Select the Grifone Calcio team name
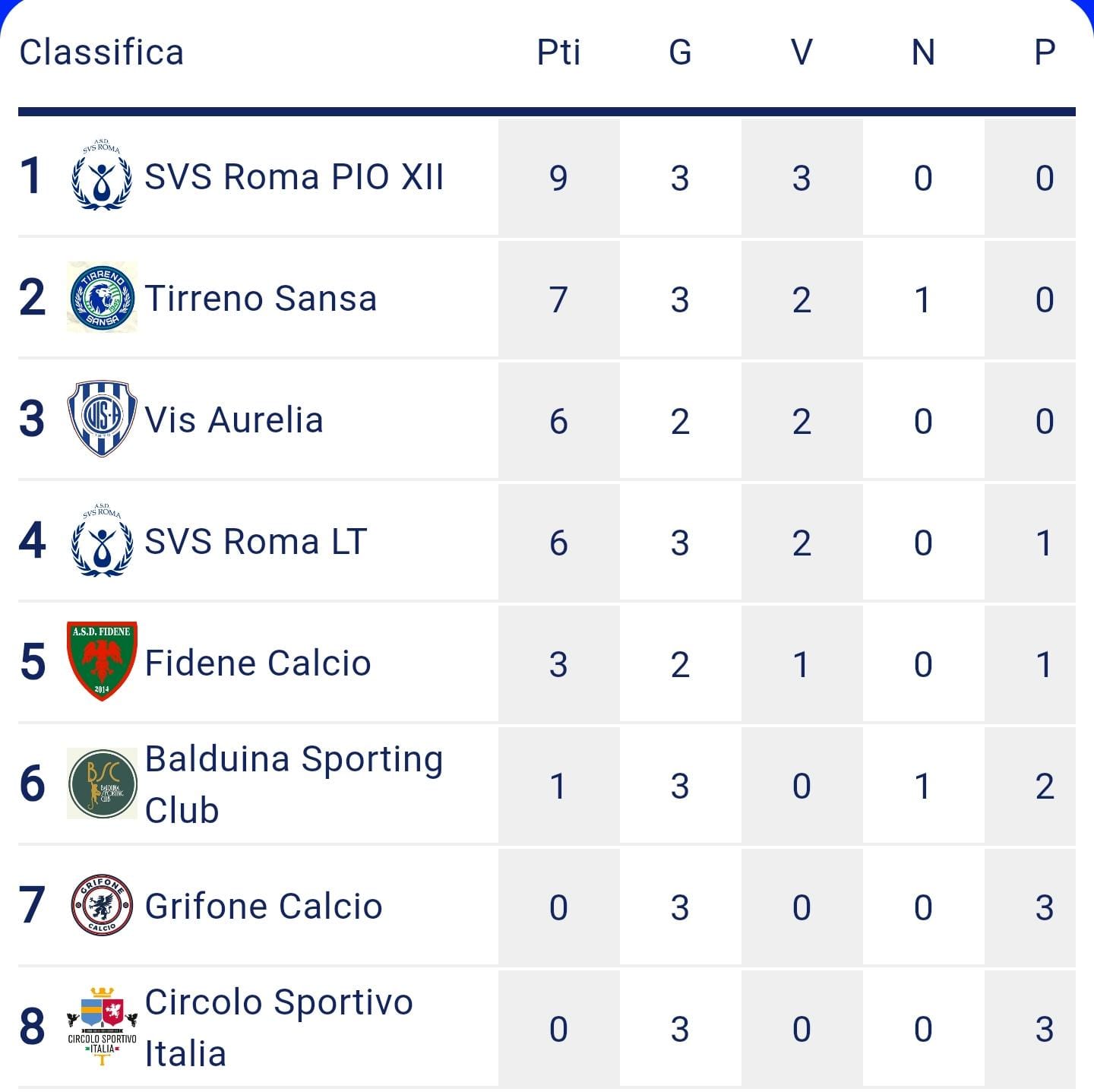The width and height of the screenshot is (1094, 1092). (x=263, y=907)
